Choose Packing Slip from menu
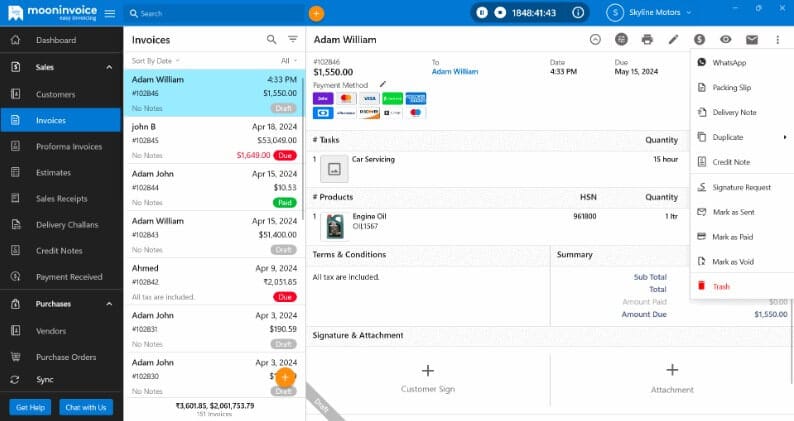This screenshot has width=794, height=421. [x=742, y=88]
